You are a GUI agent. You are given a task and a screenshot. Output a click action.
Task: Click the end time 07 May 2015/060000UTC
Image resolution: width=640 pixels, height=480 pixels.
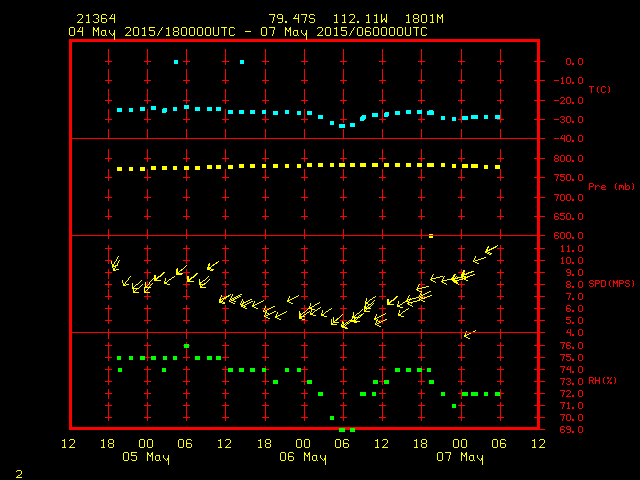[x=344, y=32]
